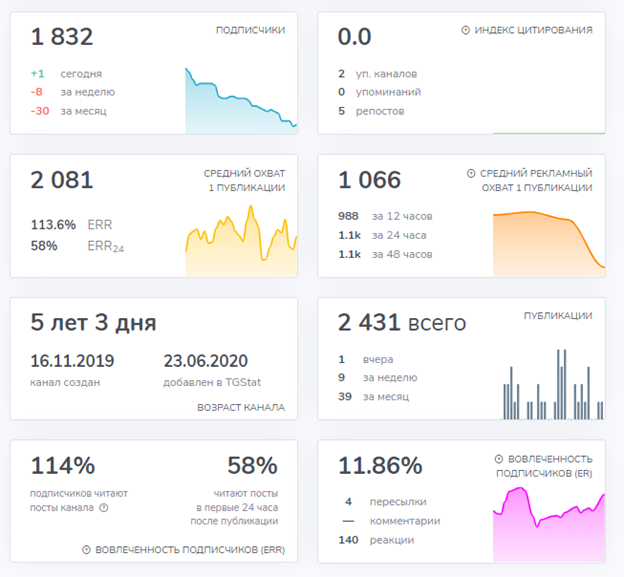The image size is (624, 577).
Task: Click '988' за 12 часов value
Action: 348,216
